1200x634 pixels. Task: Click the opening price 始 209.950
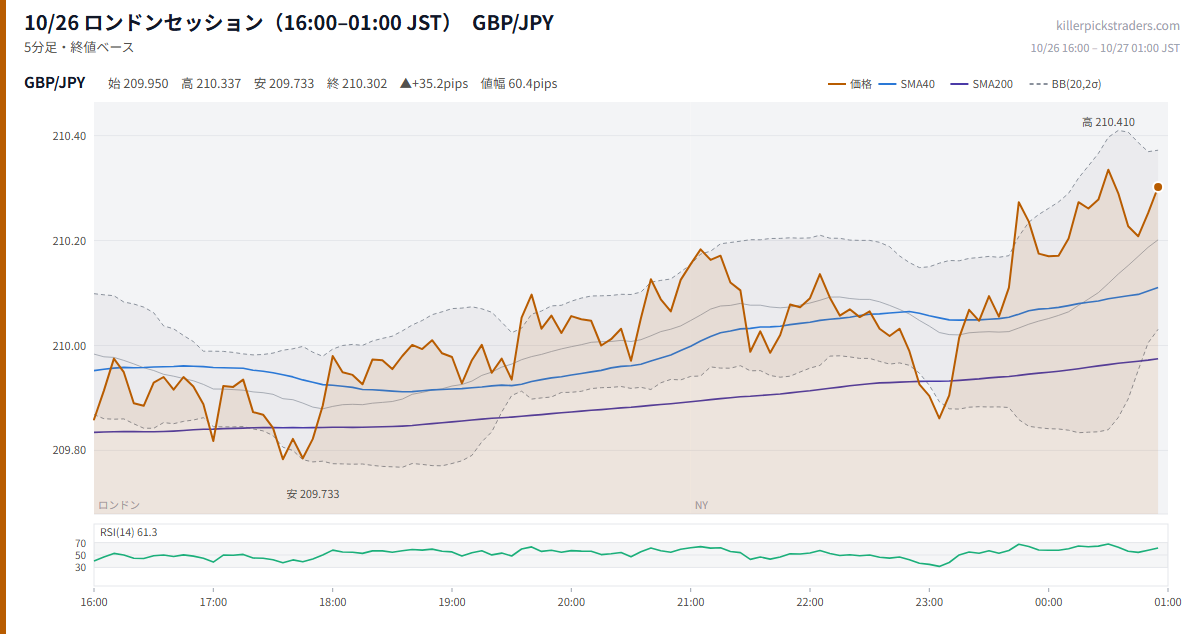pyautogui.click(x=138, y=84)
